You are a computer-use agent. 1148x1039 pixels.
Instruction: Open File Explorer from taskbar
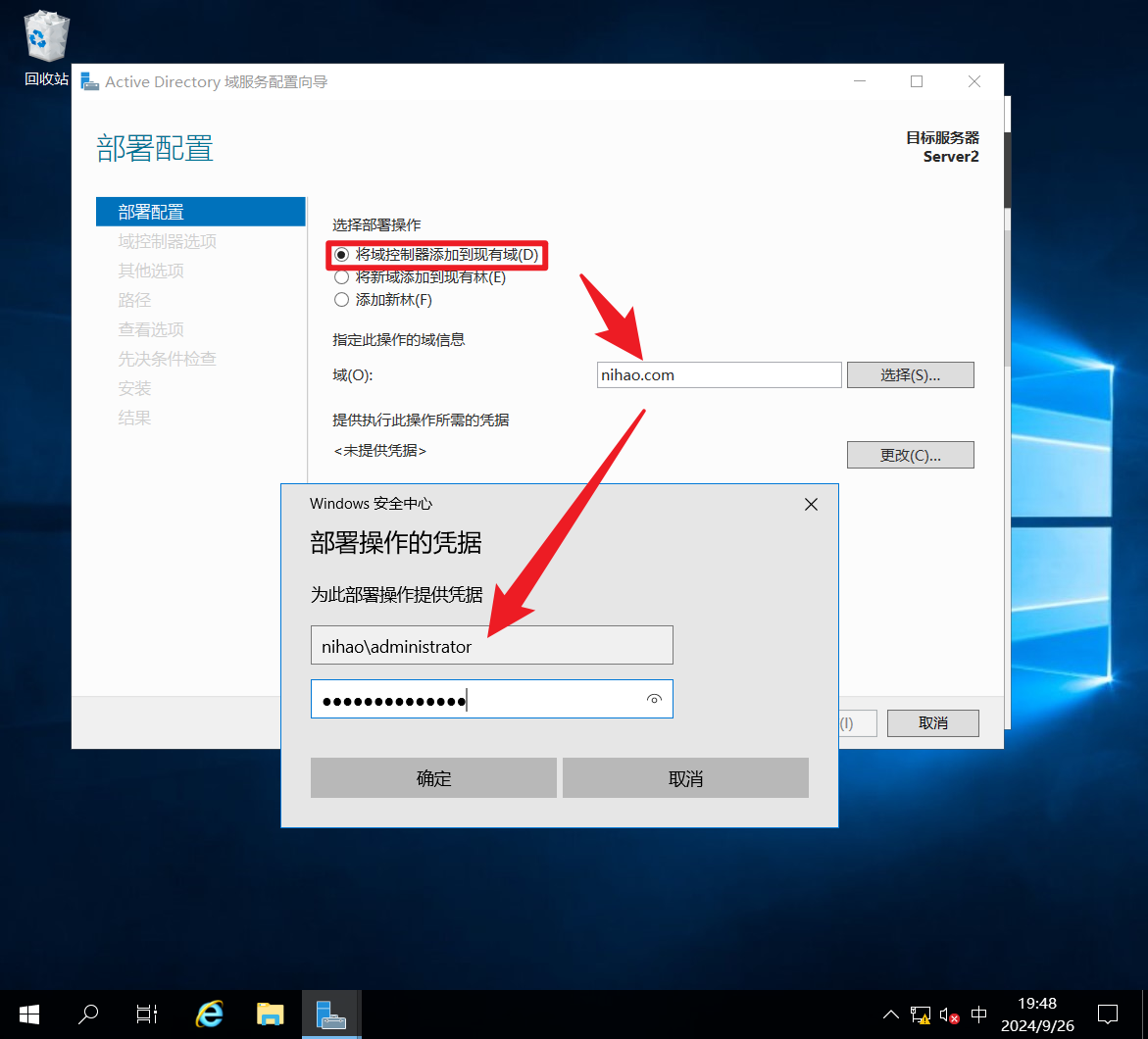pos(271,1014)
